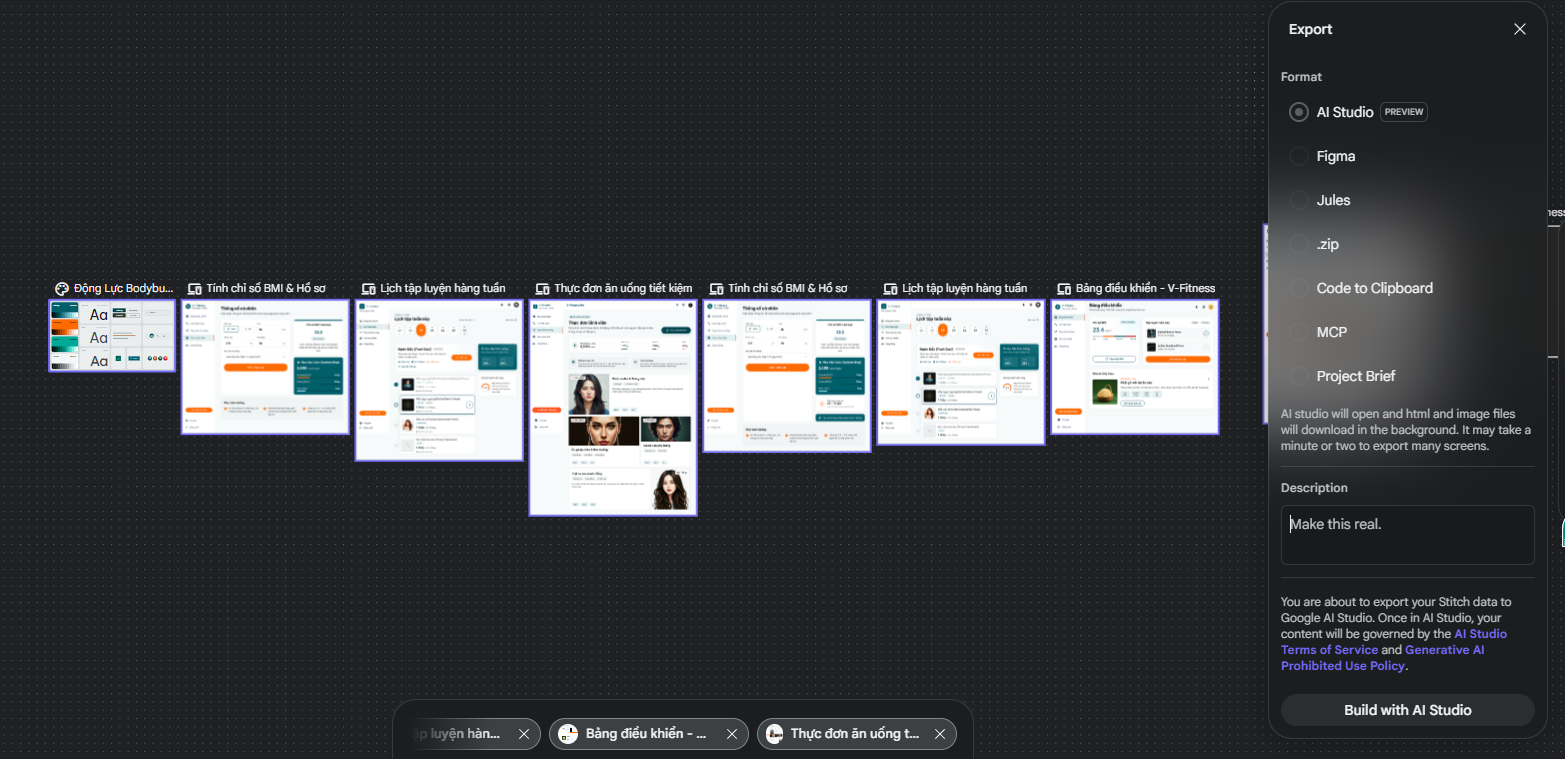Click device icon beside Bảng điều khiển - V-Fitness

coord(1064,288)
